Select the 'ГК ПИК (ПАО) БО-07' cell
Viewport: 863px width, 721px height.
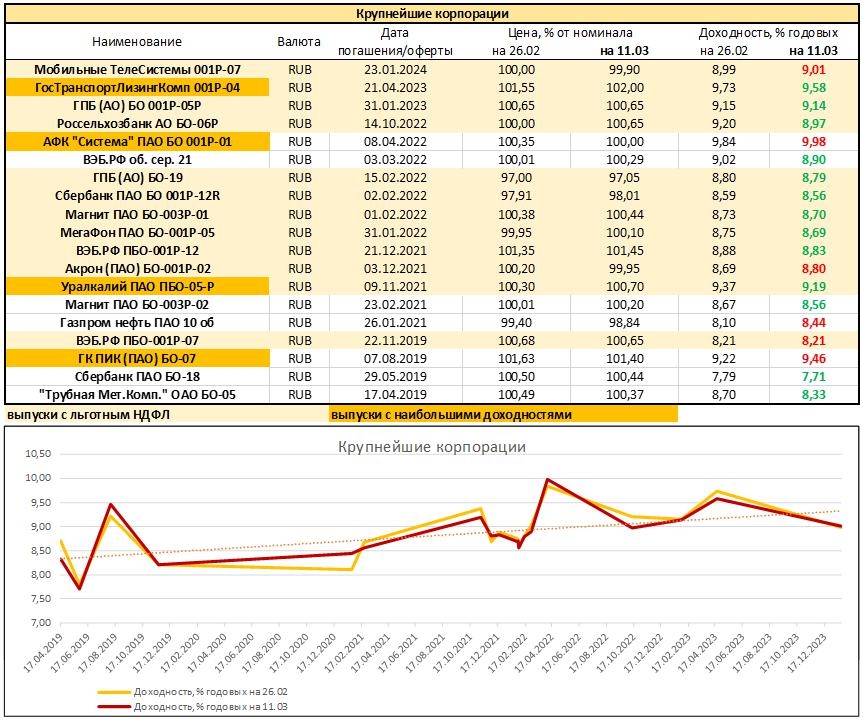(137, 358)
